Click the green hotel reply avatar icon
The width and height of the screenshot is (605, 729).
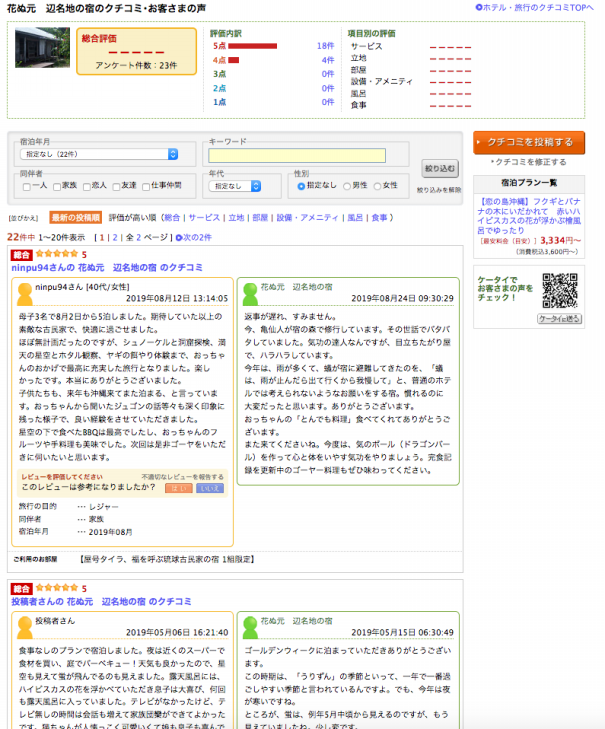(x=248, y=292)
